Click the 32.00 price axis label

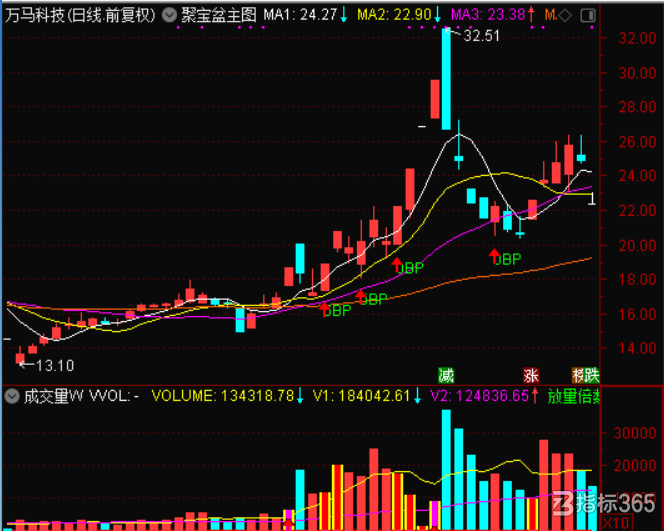637,39
